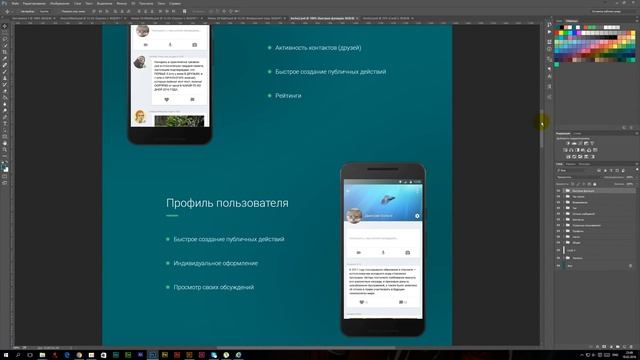640x360 pixels.
Task: Open the Фильтр menu
Action: (x=122, y=3)
